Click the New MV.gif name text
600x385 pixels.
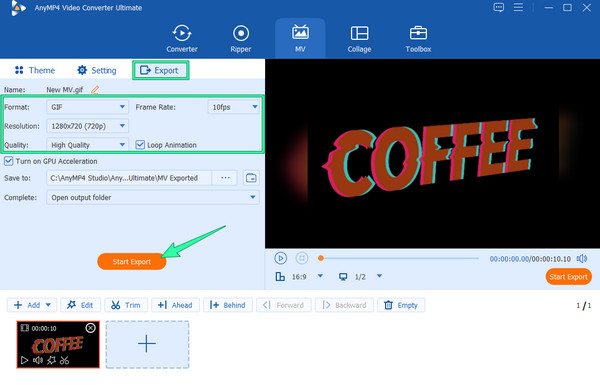point(65,90)
